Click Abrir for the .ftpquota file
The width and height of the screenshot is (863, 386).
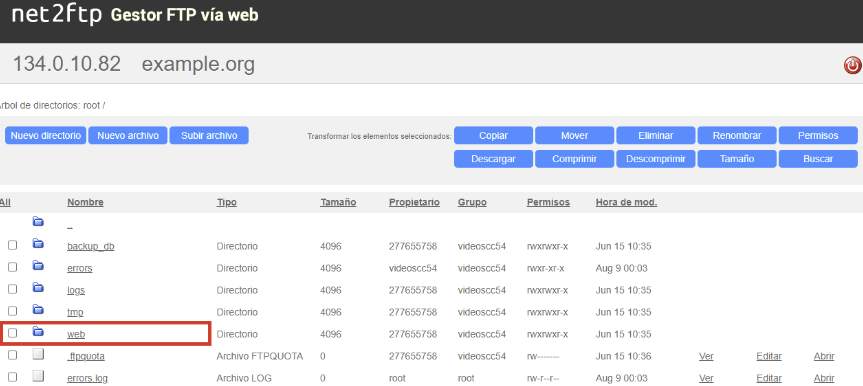824,356
